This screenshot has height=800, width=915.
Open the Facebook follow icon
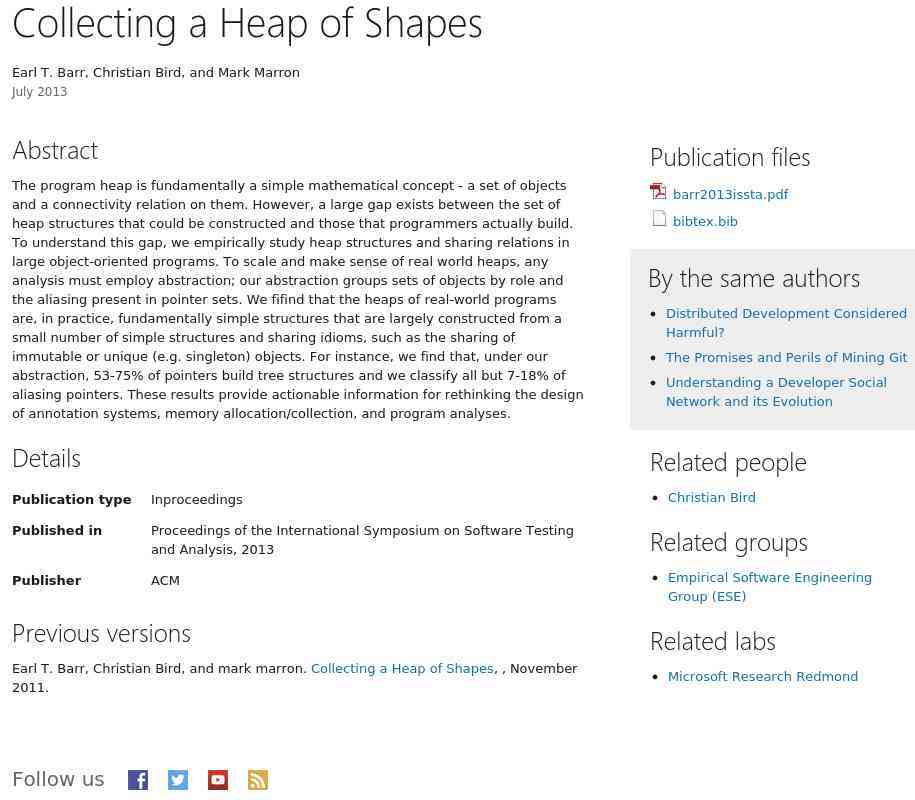[138, 780]
